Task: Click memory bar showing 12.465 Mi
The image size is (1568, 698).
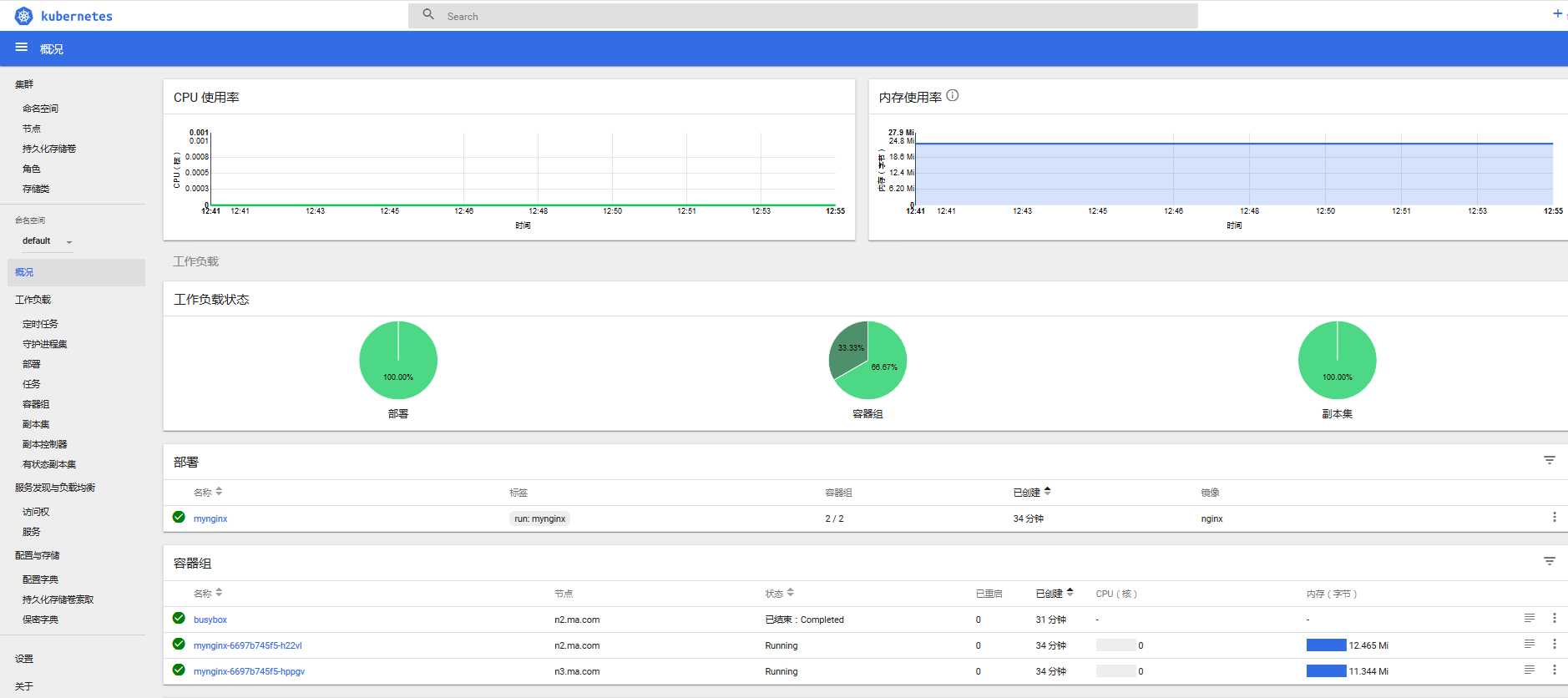Action: tap(1327, 645)
